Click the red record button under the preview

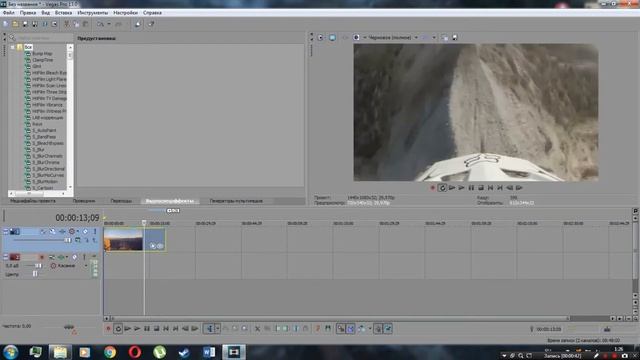tap(433, 188)
